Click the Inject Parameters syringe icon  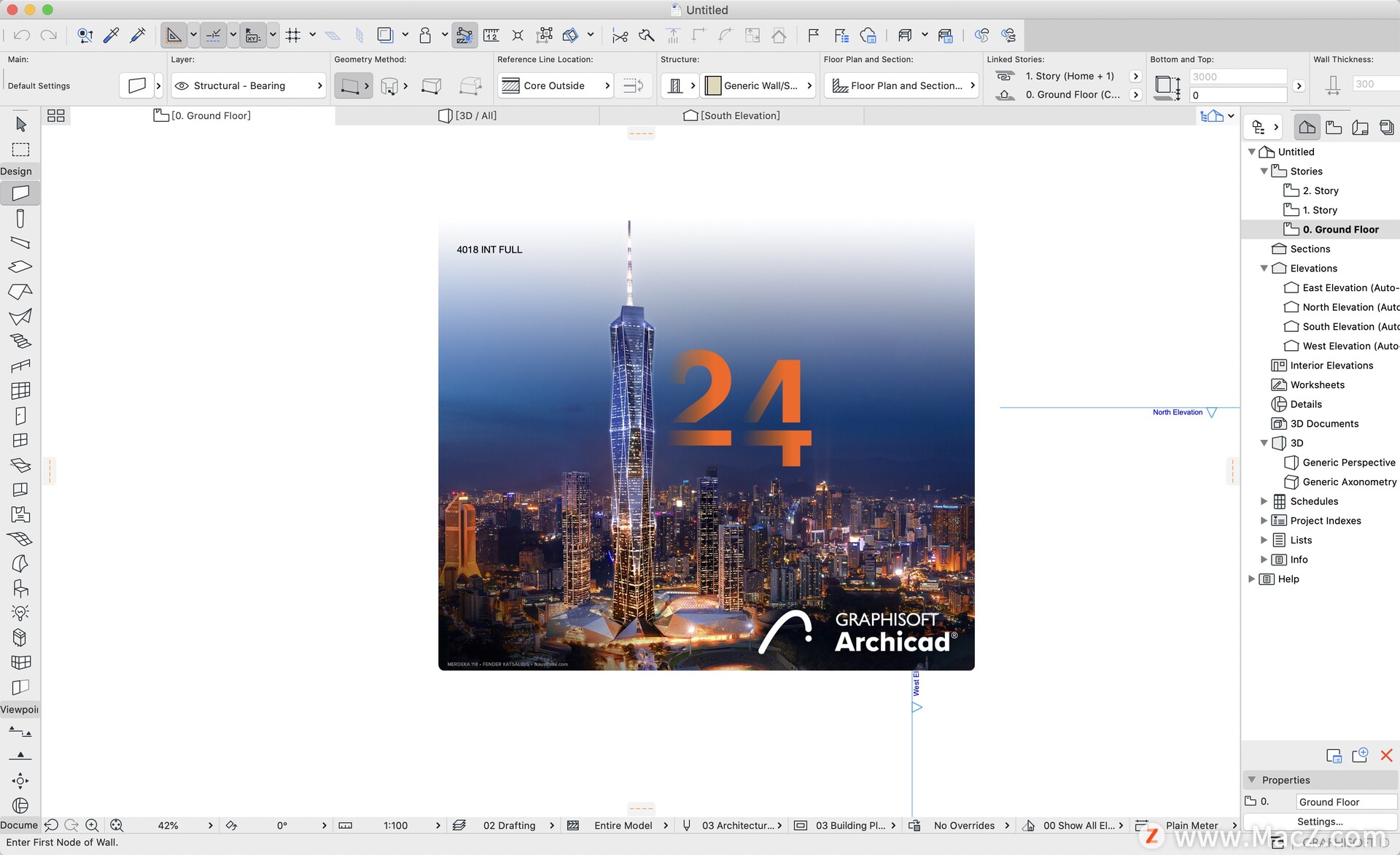(x=137, y=35)
